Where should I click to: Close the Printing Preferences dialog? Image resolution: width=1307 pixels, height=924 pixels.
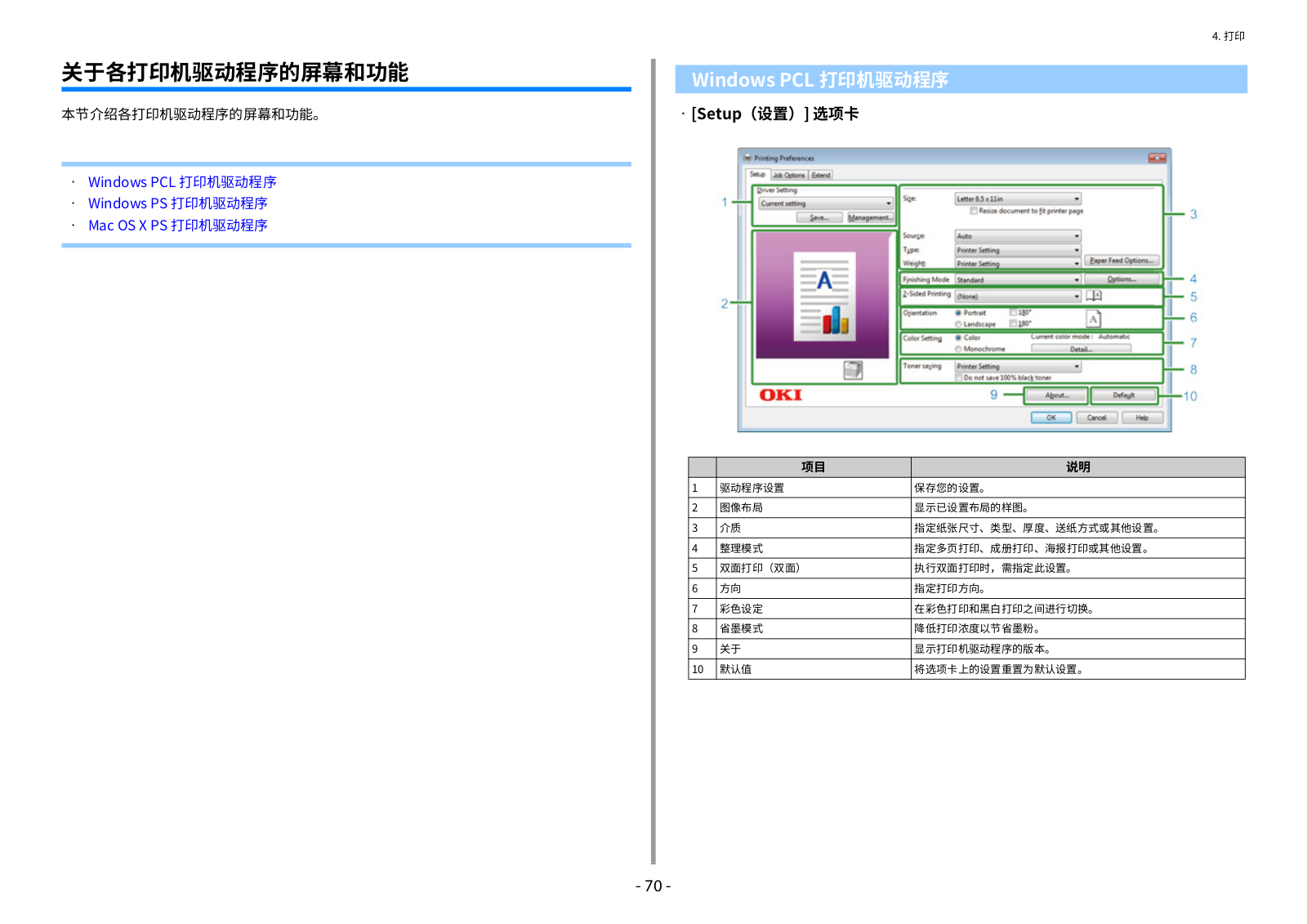click(x=1157, y=158)
